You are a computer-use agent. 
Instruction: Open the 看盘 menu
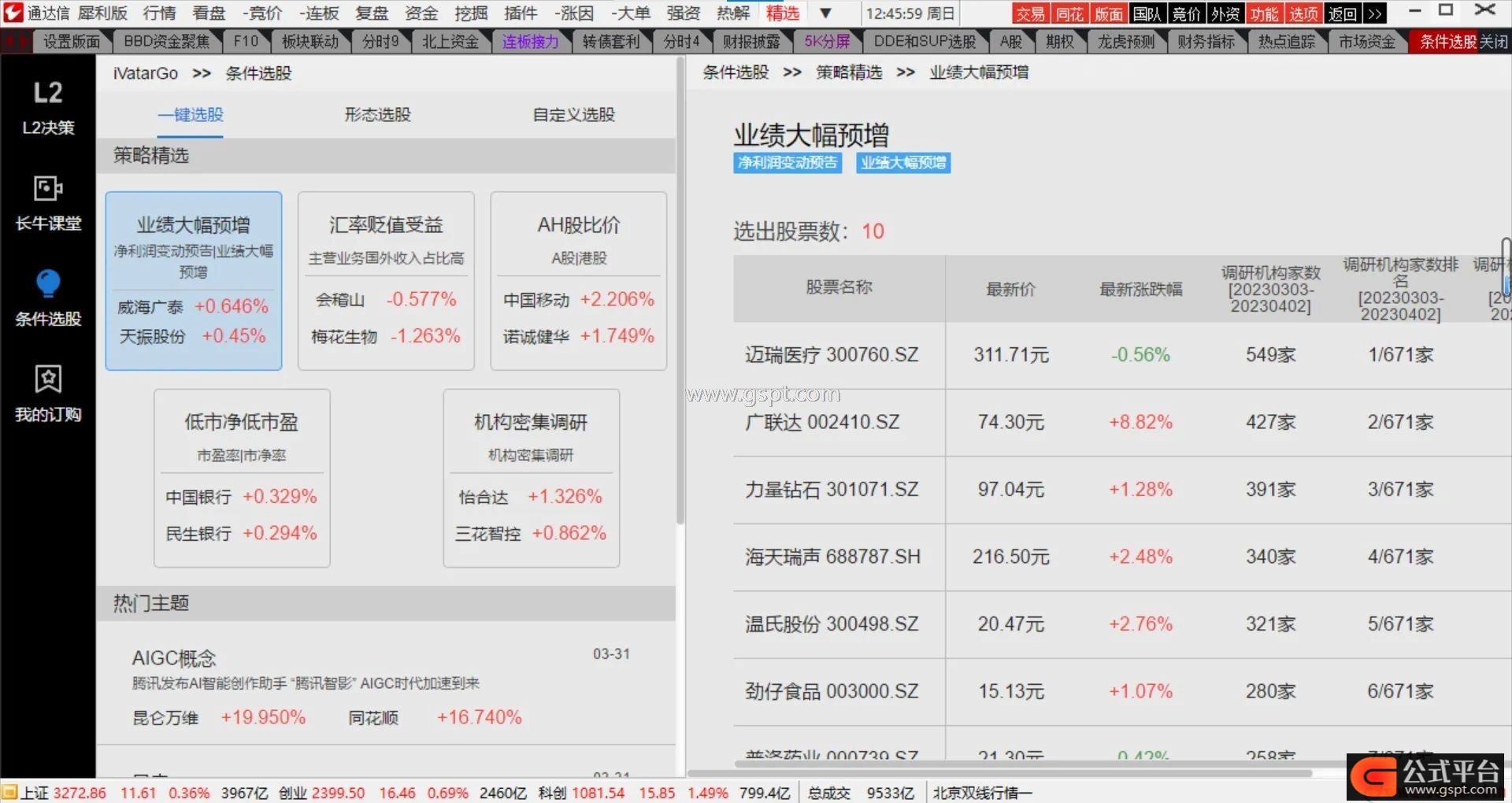pos(209,13)
